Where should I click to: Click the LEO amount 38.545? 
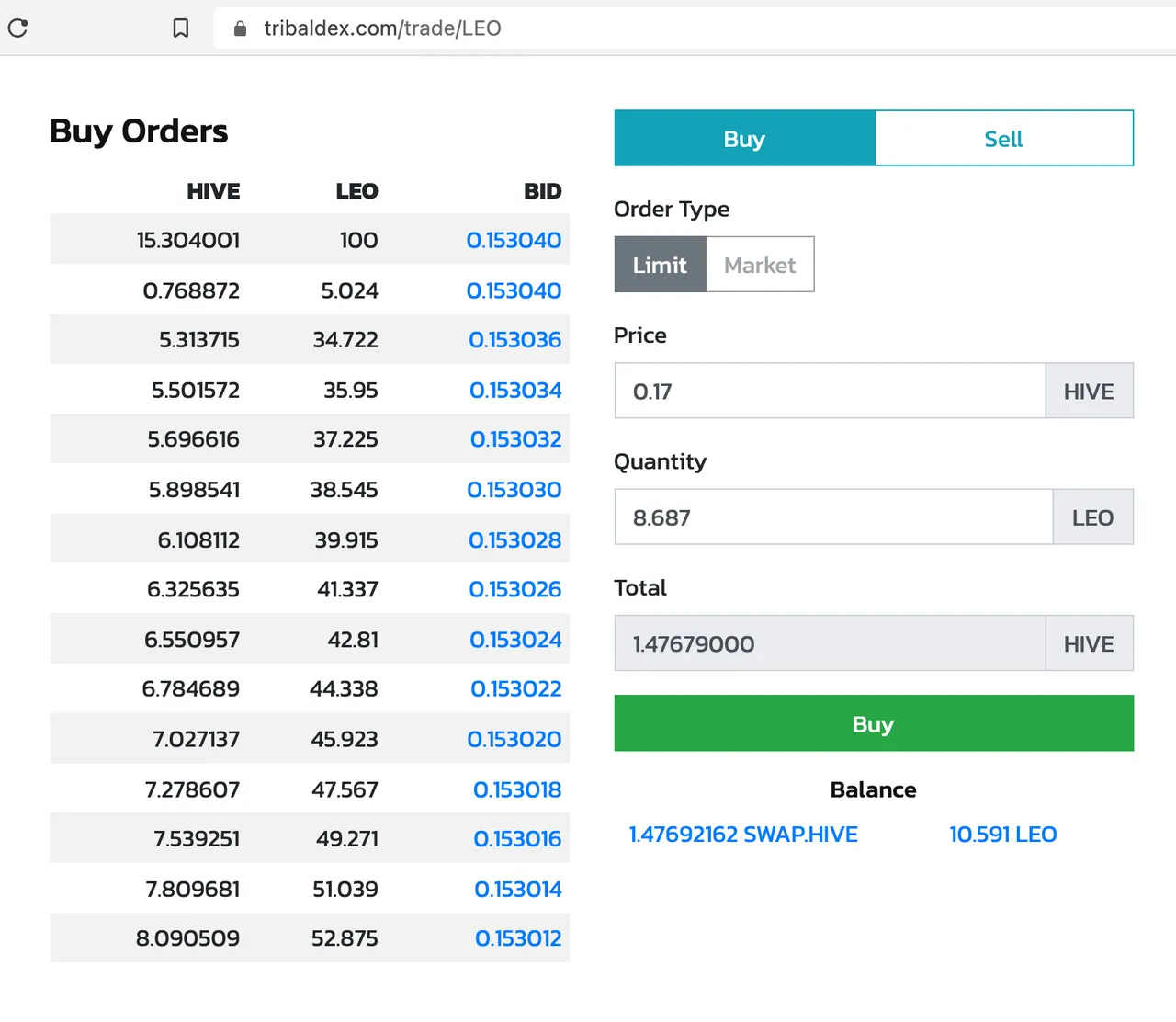point(345,490)
